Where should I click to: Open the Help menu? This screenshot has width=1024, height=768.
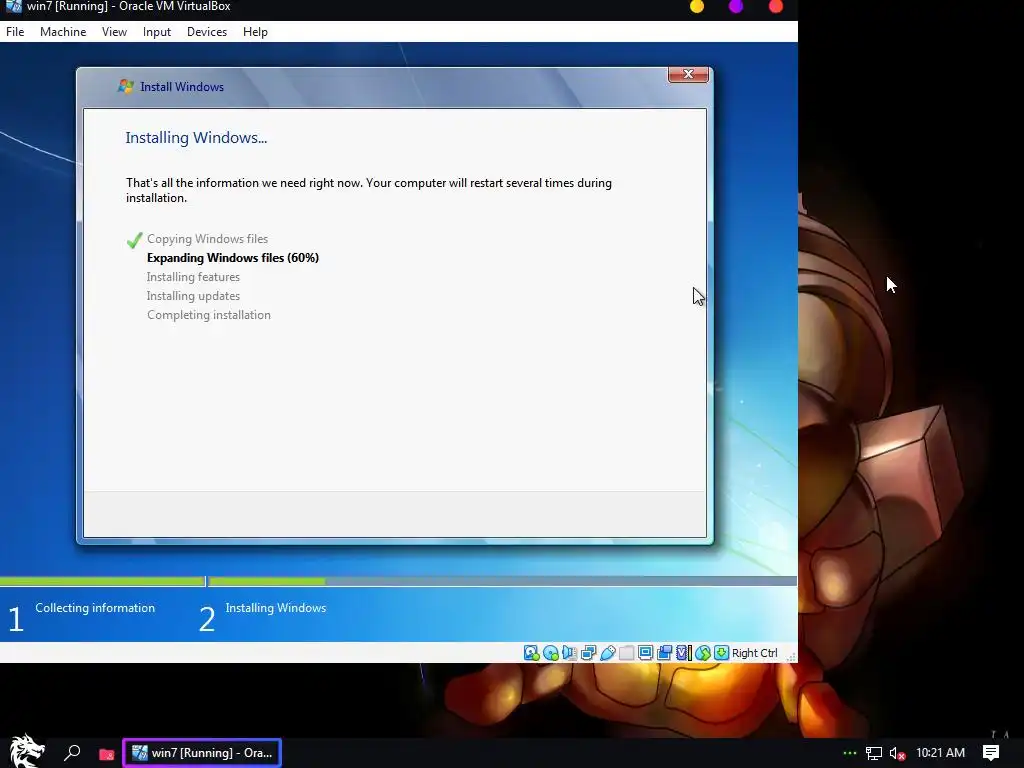(255, 31)
